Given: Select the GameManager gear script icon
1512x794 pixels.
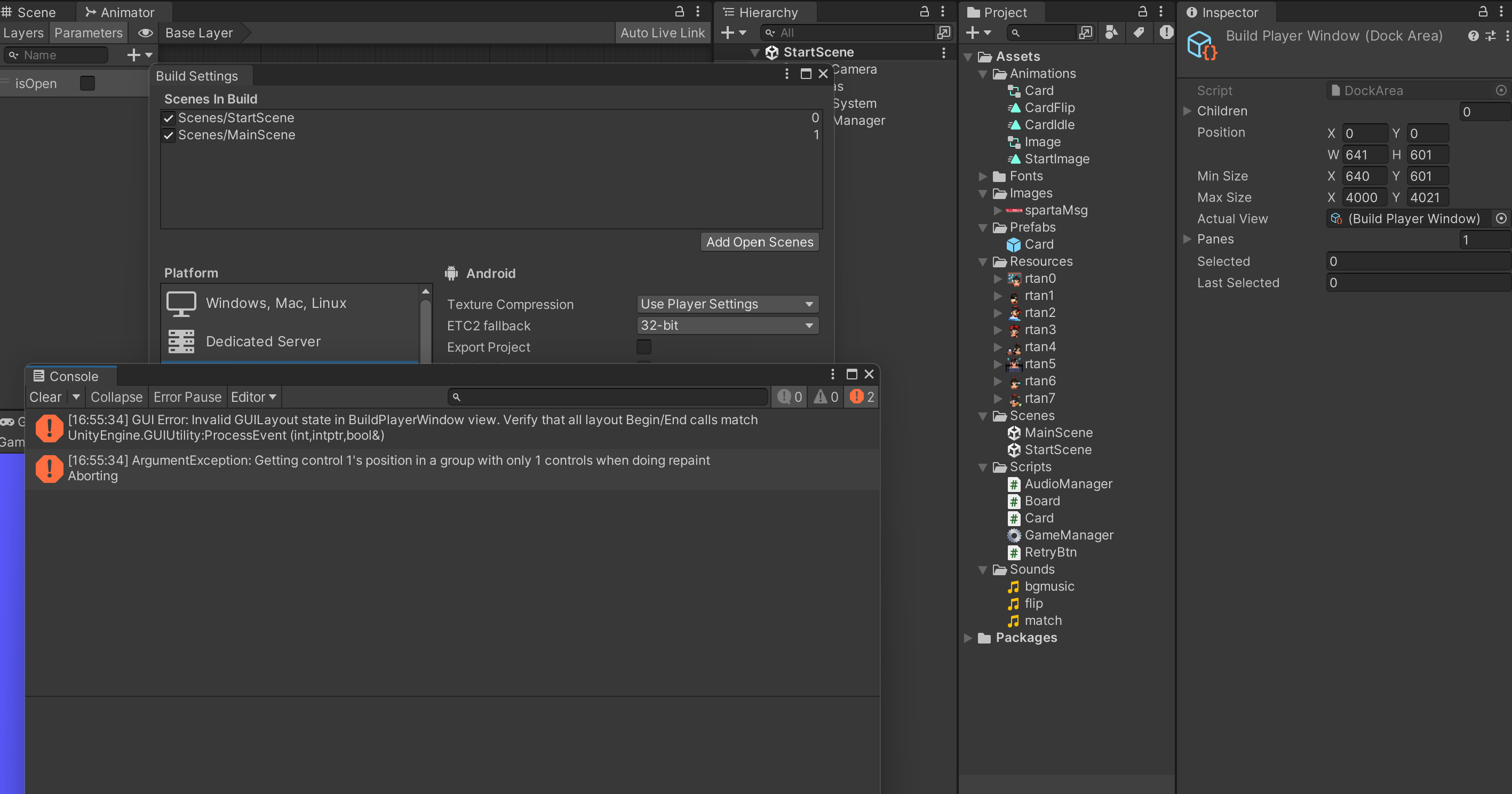Looking at the screenshot, I should pyautogui.click(x=1014, y=535).
